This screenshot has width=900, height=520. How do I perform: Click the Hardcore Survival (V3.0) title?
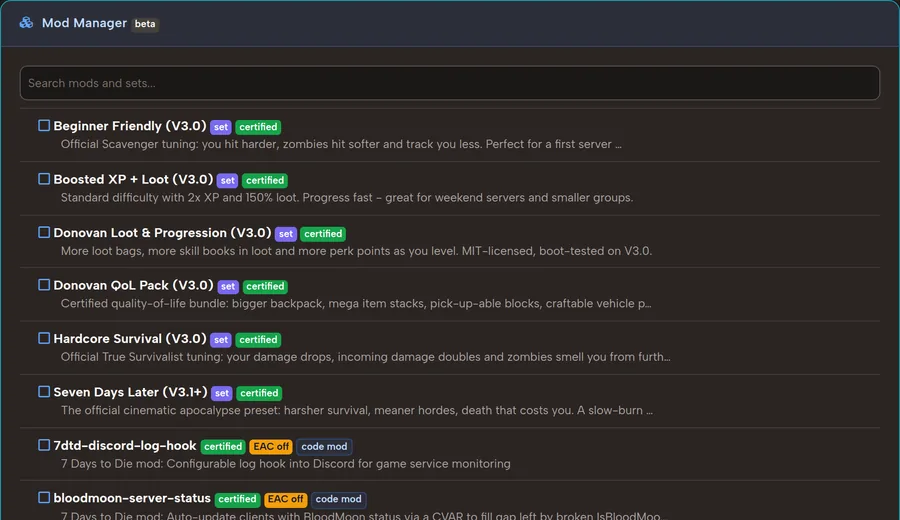point(130,339)
